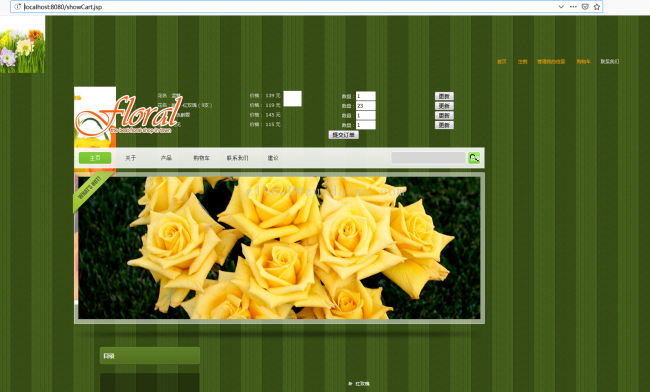
Task: Open 联系我们 in the gray navigation bar
Action: click(x=237, y=158)
